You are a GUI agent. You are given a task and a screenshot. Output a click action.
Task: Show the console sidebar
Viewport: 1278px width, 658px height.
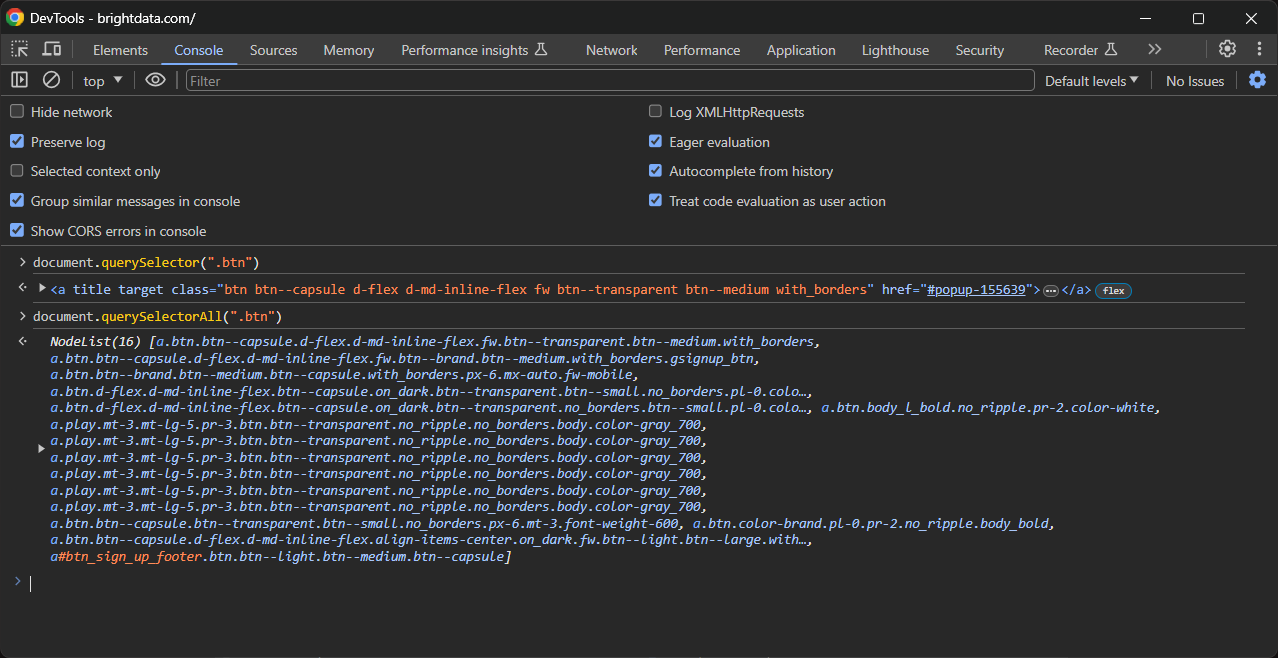point(18,80)
